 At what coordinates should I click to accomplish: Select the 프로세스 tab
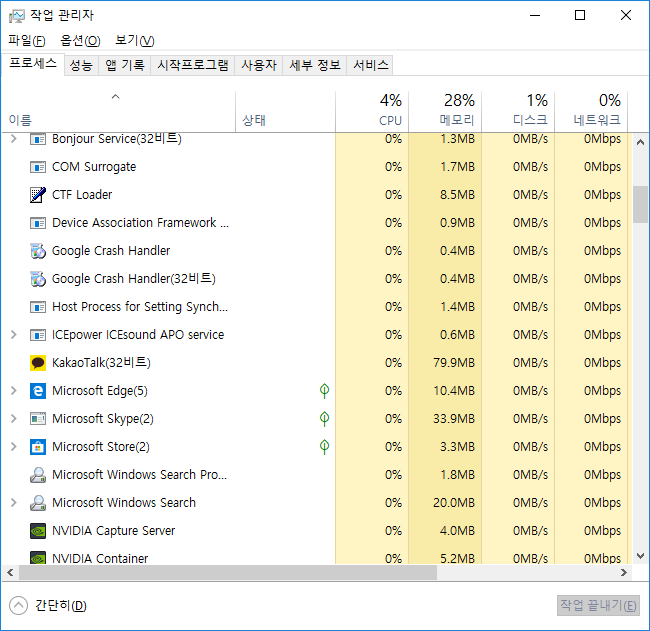[33, 64]
